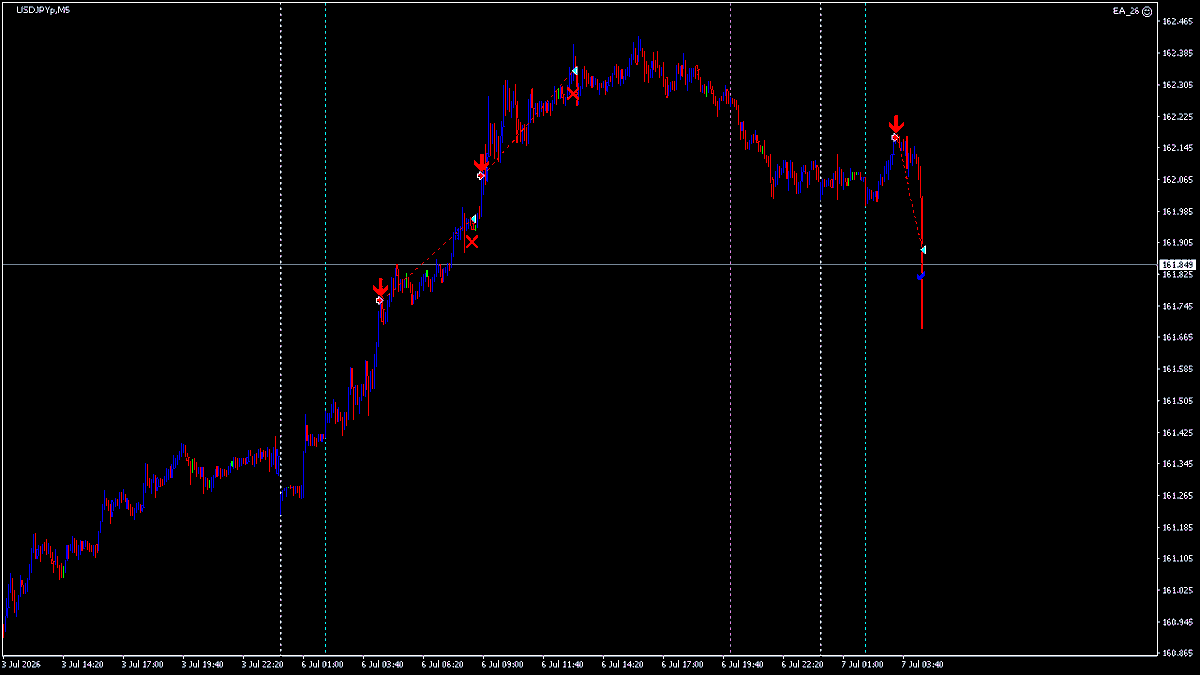
Task: Click the 162.065 price axis label
Action: click(x=1176, y=180)
